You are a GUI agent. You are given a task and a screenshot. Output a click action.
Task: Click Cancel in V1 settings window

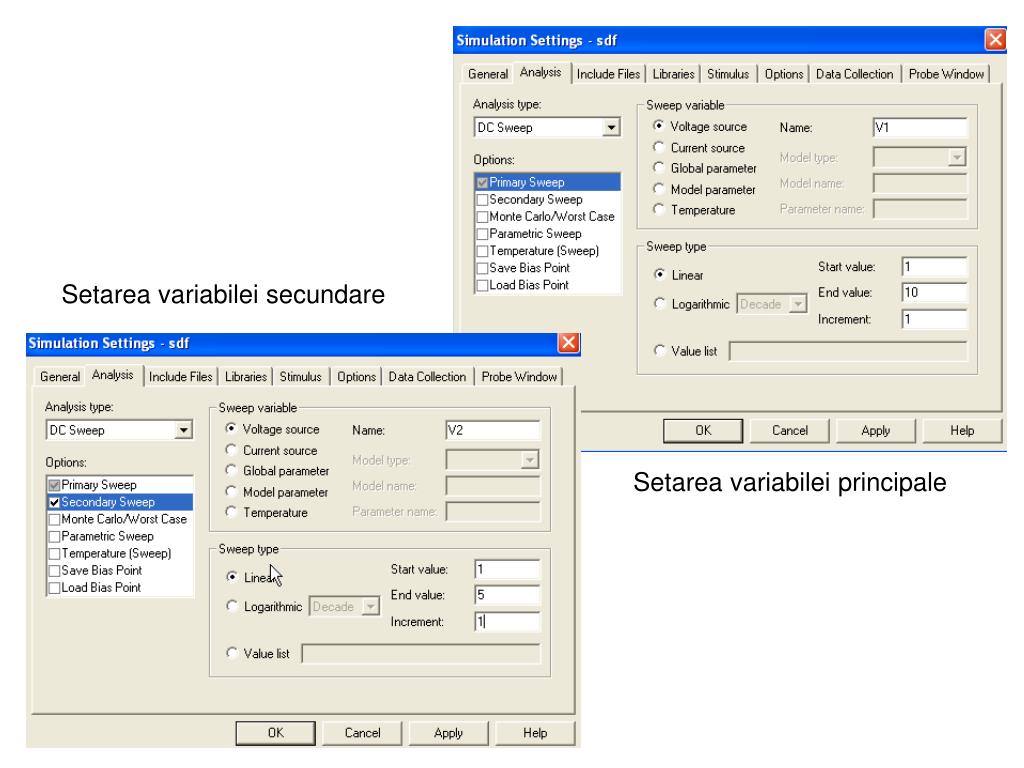tap(790, 430)
